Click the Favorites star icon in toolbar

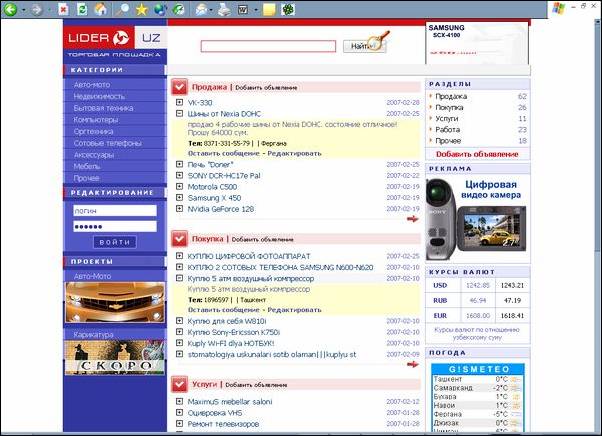click(x=141, y=9)
